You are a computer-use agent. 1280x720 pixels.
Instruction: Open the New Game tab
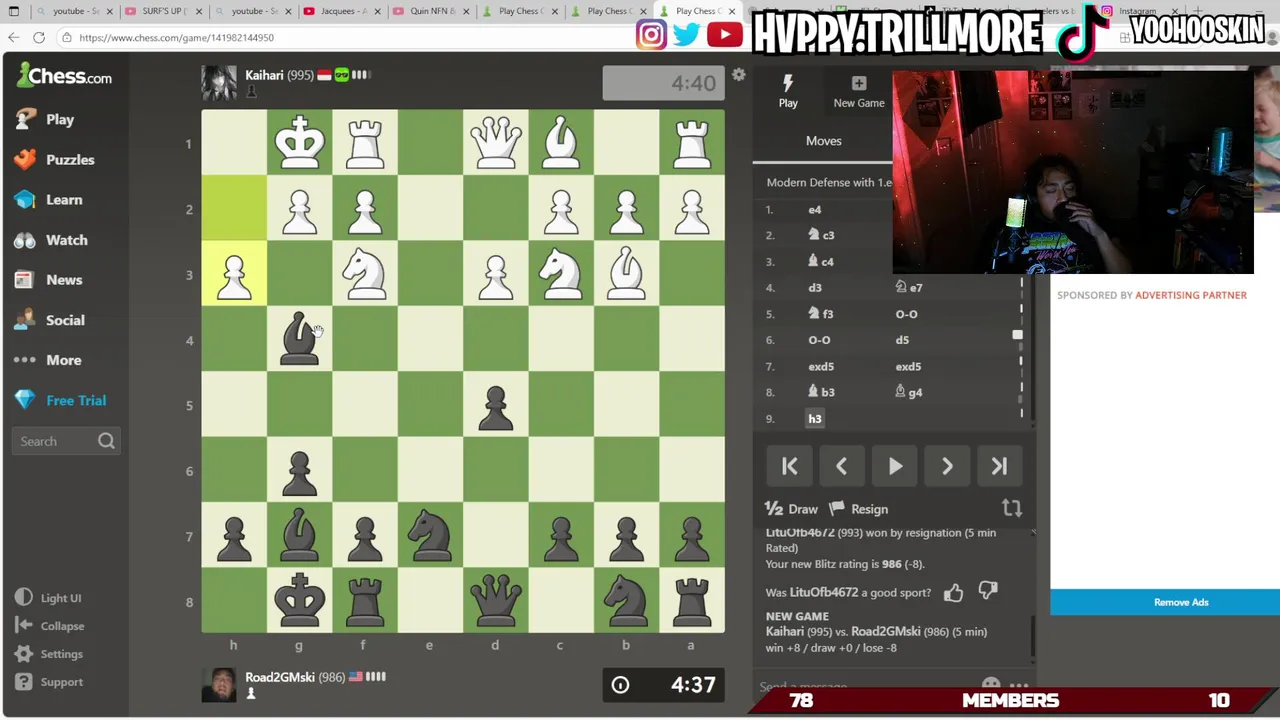click(859, 90)
